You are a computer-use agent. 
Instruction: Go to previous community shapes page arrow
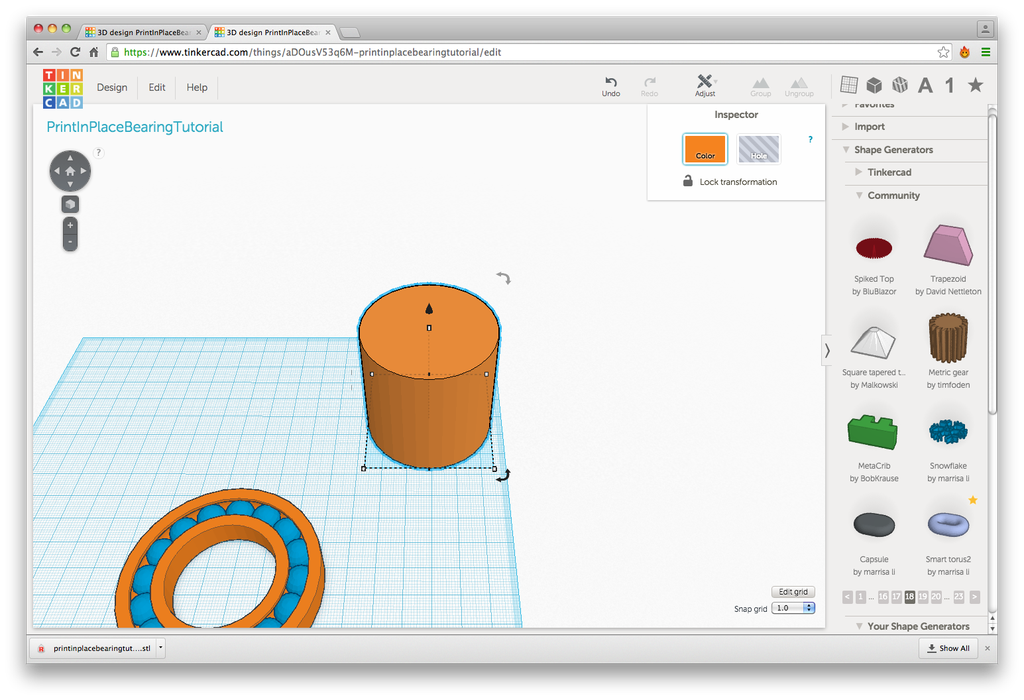click(847, 597)
